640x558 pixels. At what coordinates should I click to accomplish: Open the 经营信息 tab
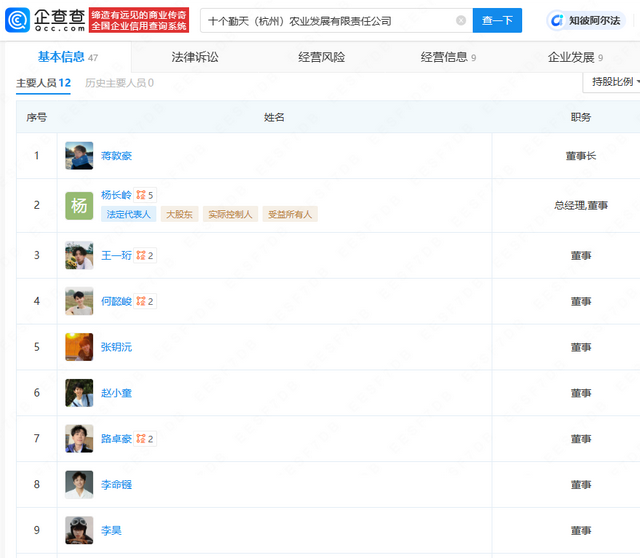[444, 58]
